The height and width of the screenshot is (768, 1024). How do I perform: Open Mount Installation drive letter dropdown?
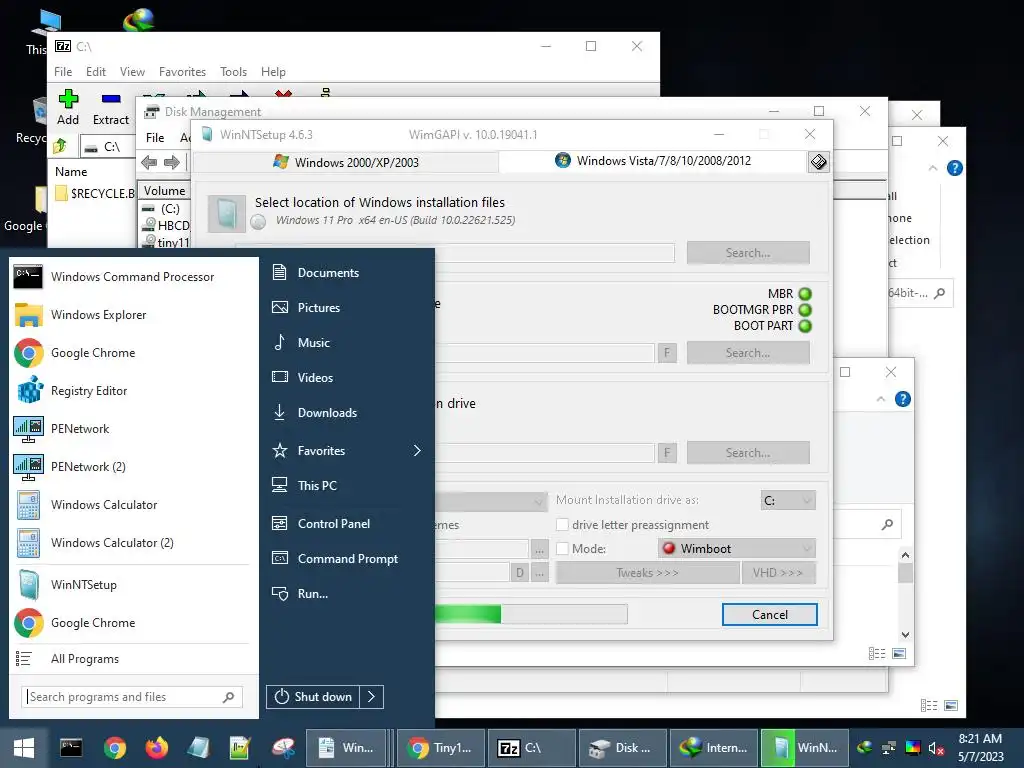point(788,500)
